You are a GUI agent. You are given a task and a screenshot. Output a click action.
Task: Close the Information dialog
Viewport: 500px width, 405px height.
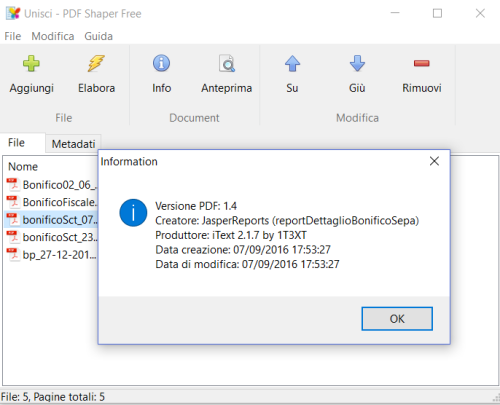click(x=434, y=161)
